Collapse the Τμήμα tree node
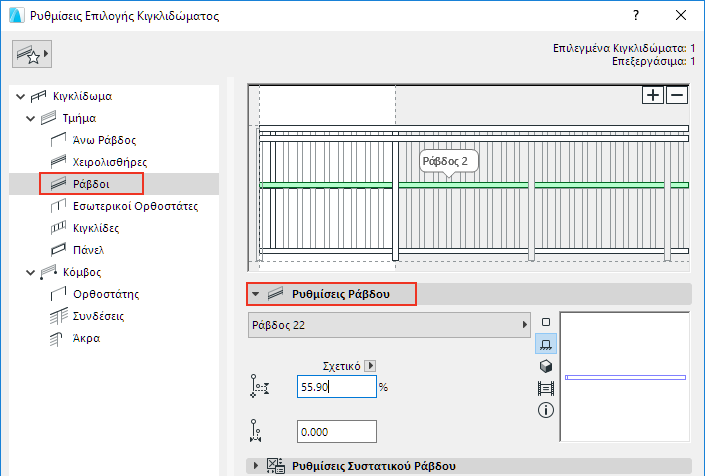The width and height of the screenshot is (705, 476). [x=31, y=119]
